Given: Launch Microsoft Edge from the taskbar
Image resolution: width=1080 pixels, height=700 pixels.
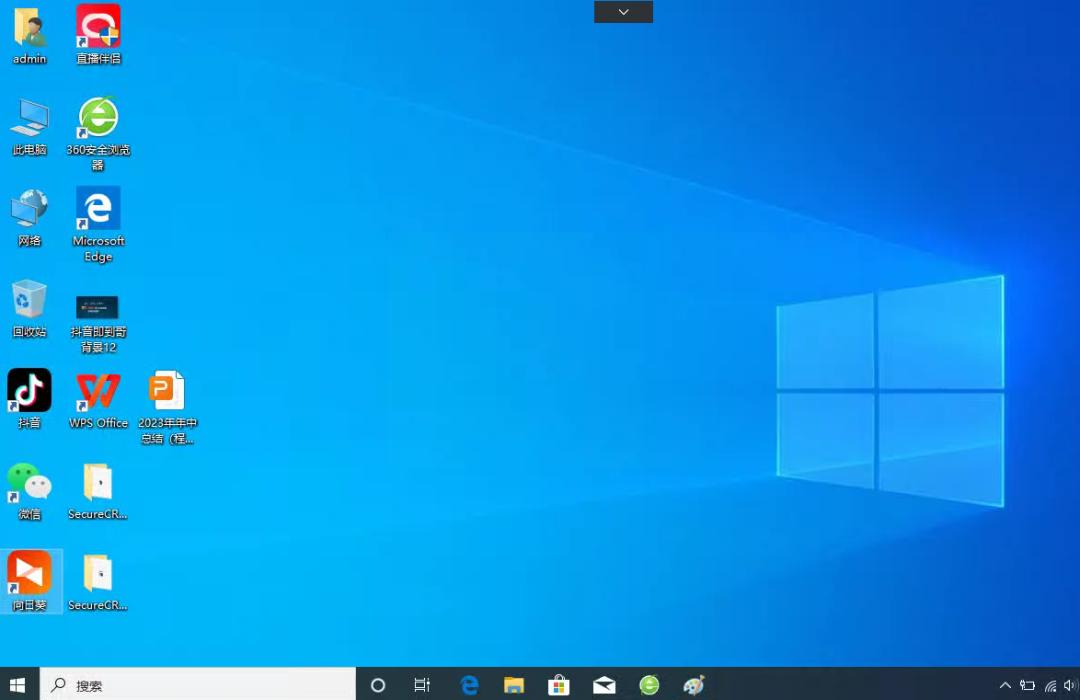Looking at the screenshot, I should tap(469, 685).
